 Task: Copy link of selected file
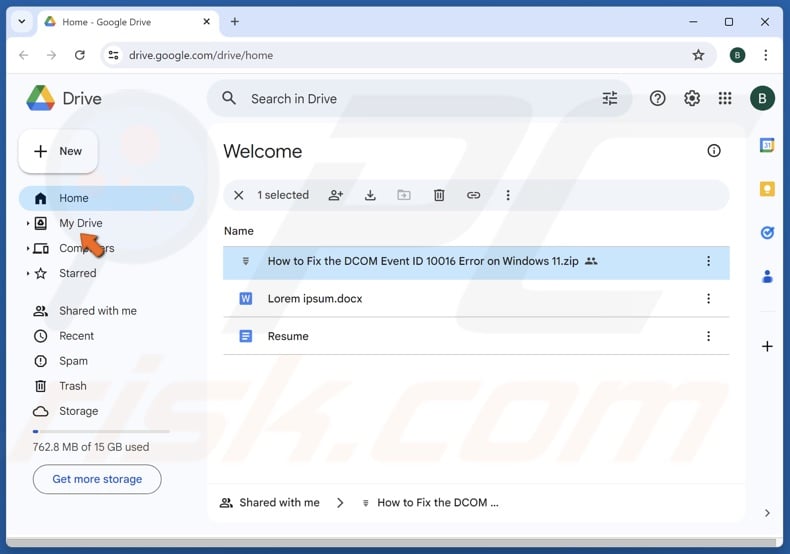click(474, 195)
